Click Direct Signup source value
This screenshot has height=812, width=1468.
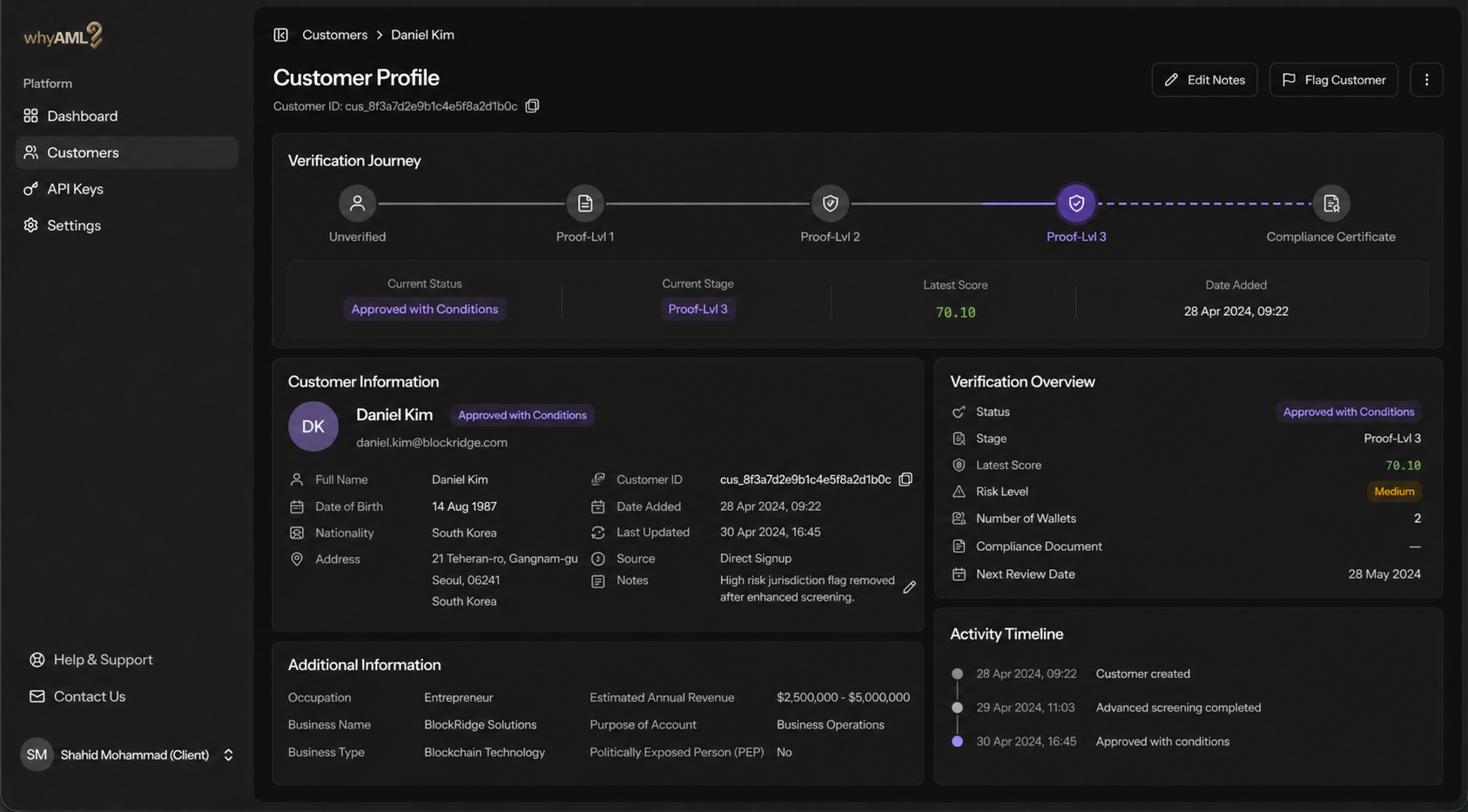pyautogui.click(x=755, y=559)
